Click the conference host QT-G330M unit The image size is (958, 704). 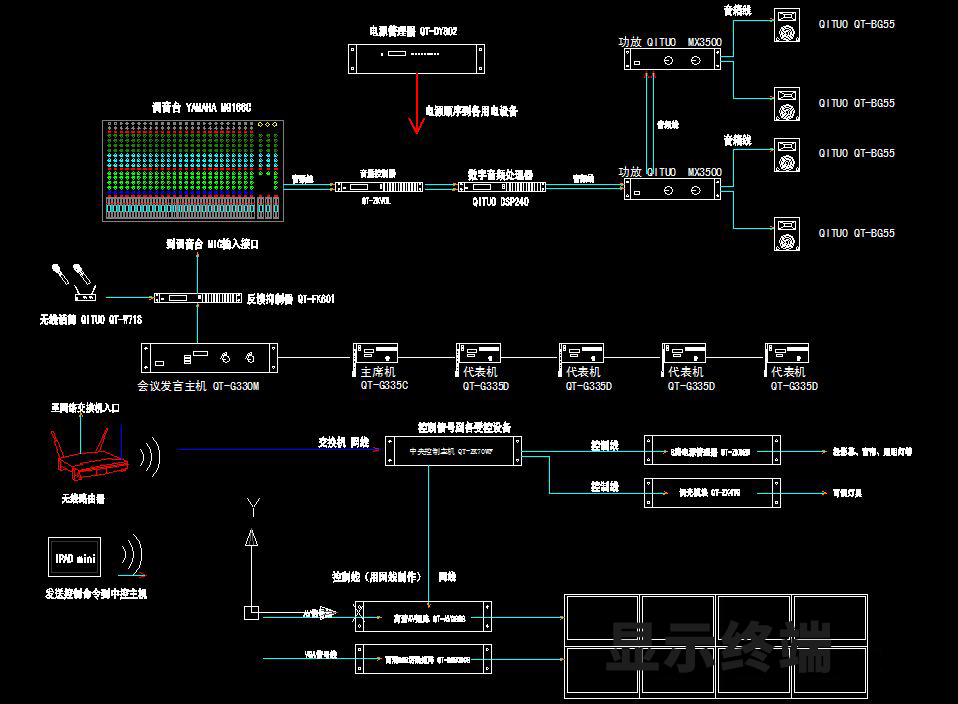pos(209,357)
